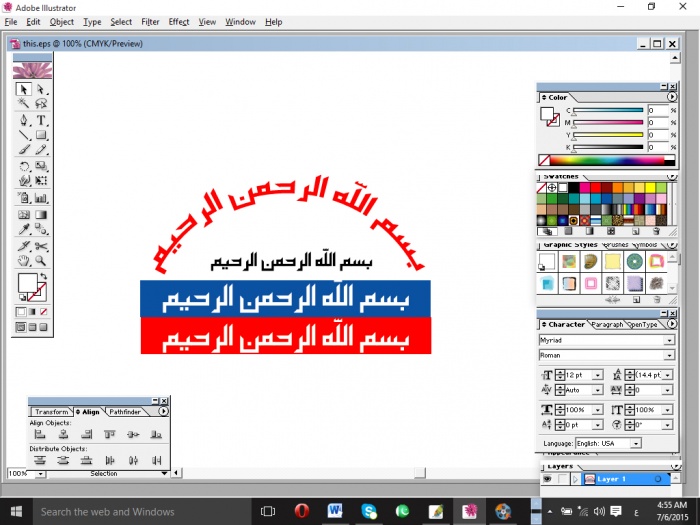Click Vertical Align Top in Align panel

point(109,434)
